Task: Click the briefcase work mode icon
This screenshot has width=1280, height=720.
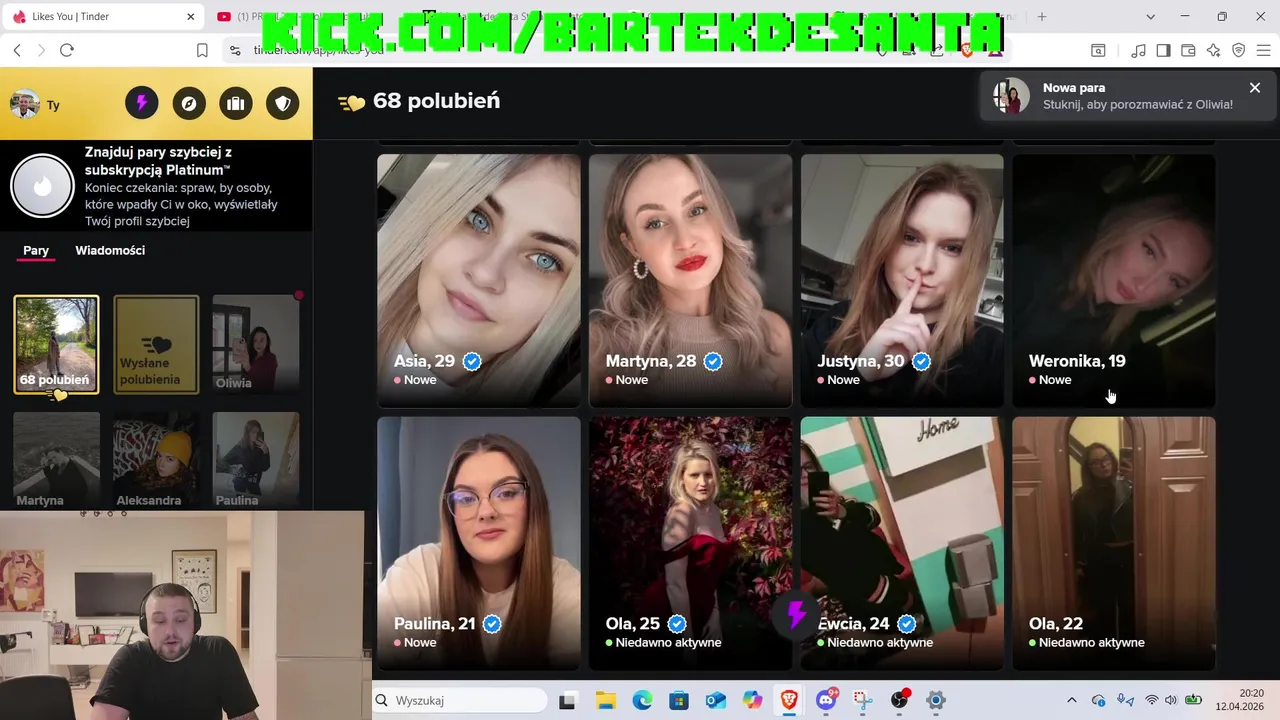Action: coord(236,103)
